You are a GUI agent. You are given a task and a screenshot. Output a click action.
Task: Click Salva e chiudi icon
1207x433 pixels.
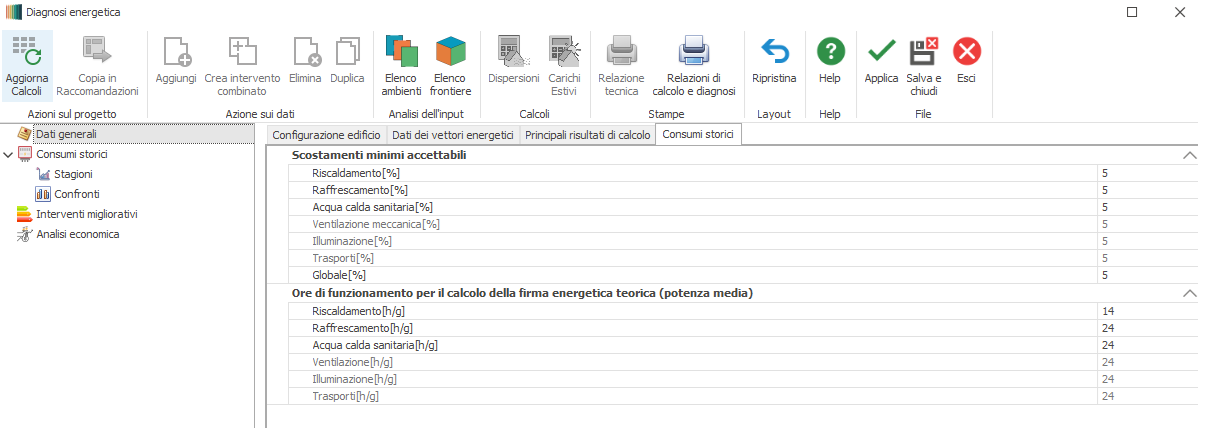click(x=923, y=51)
